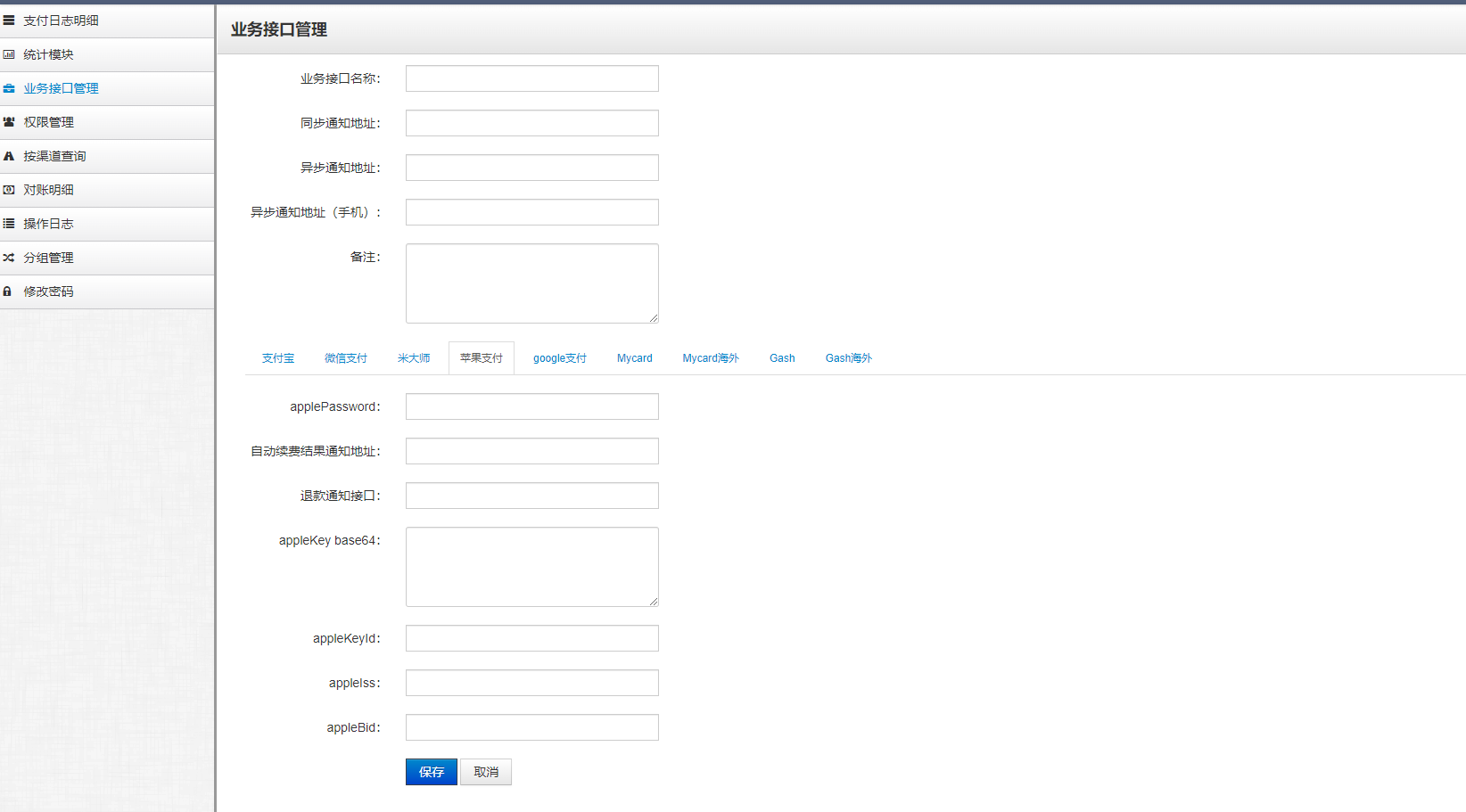
Task: Open 操作日志 menu item
Action: 107,224
